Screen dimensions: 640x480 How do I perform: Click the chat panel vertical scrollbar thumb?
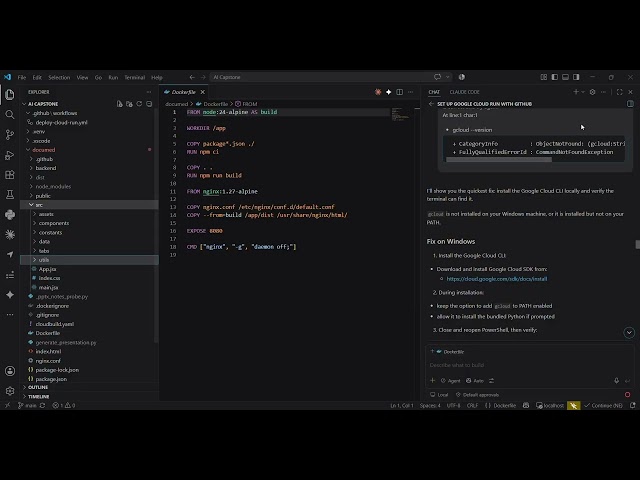pos(637,244)
